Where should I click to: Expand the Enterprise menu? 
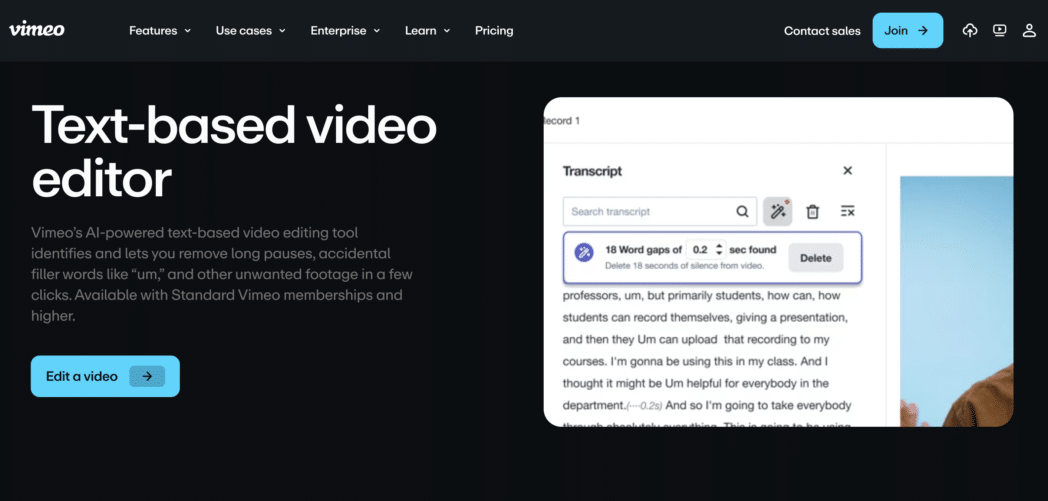point(346,30)
